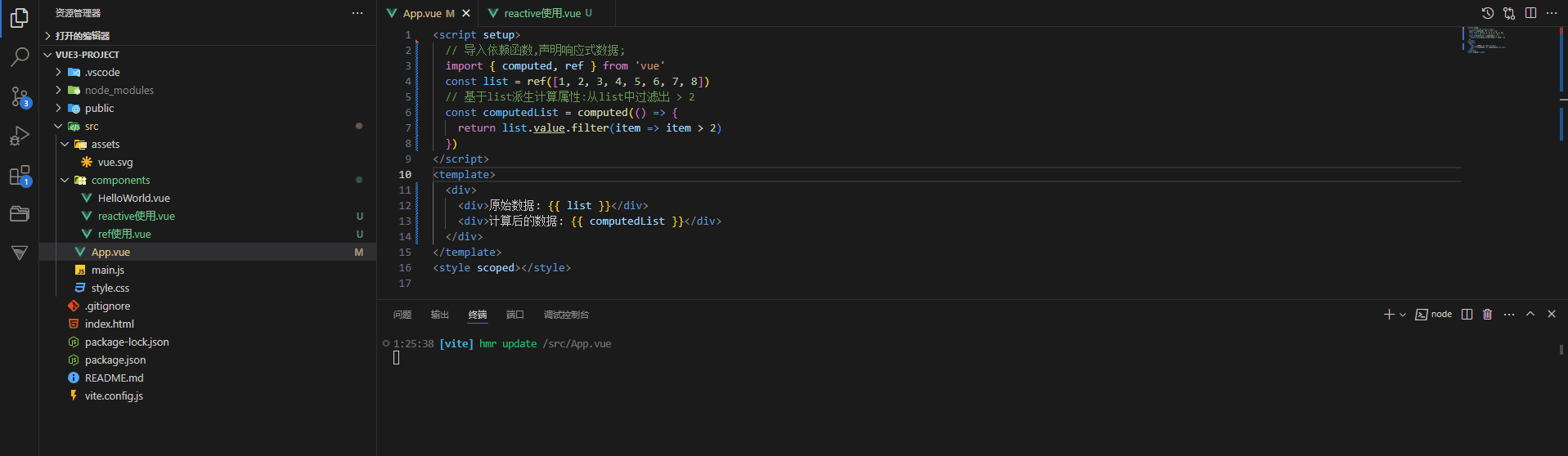Select the node terminal instance
Image resolution: width=1568 pixels, height=456 pixels.
(x=1434, y=315)
